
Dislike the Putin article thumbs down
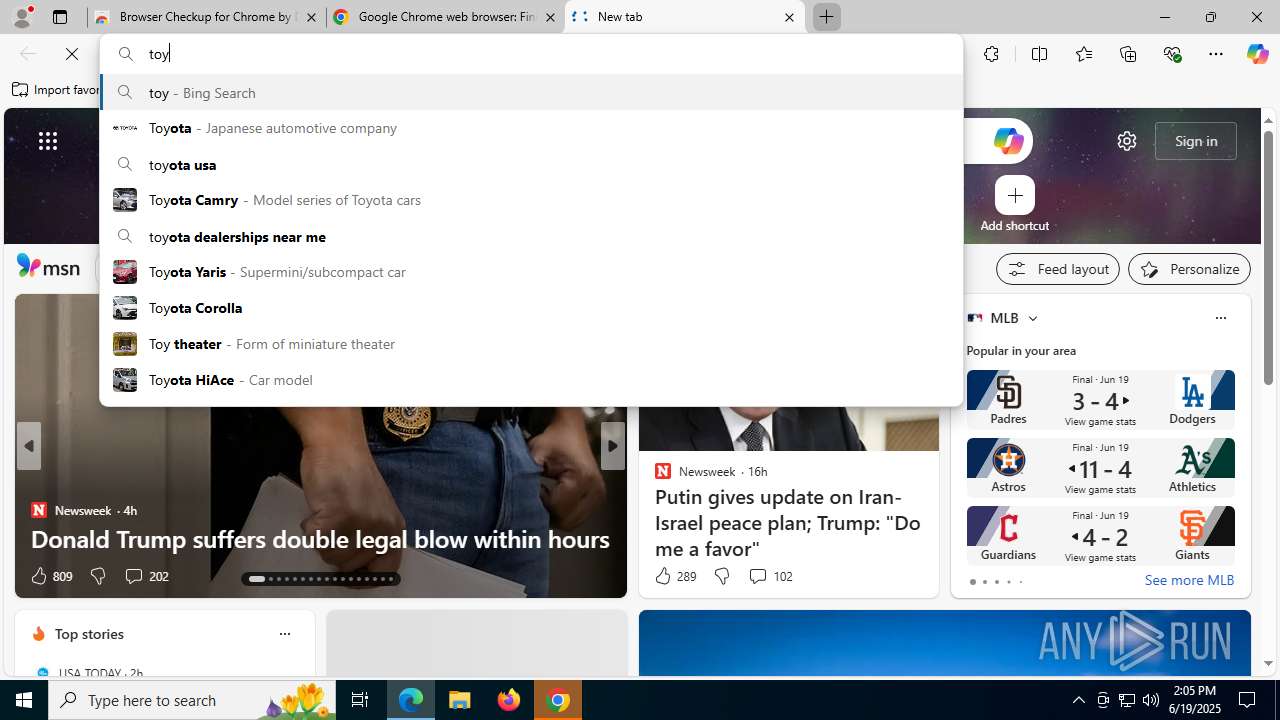(721, 576)
